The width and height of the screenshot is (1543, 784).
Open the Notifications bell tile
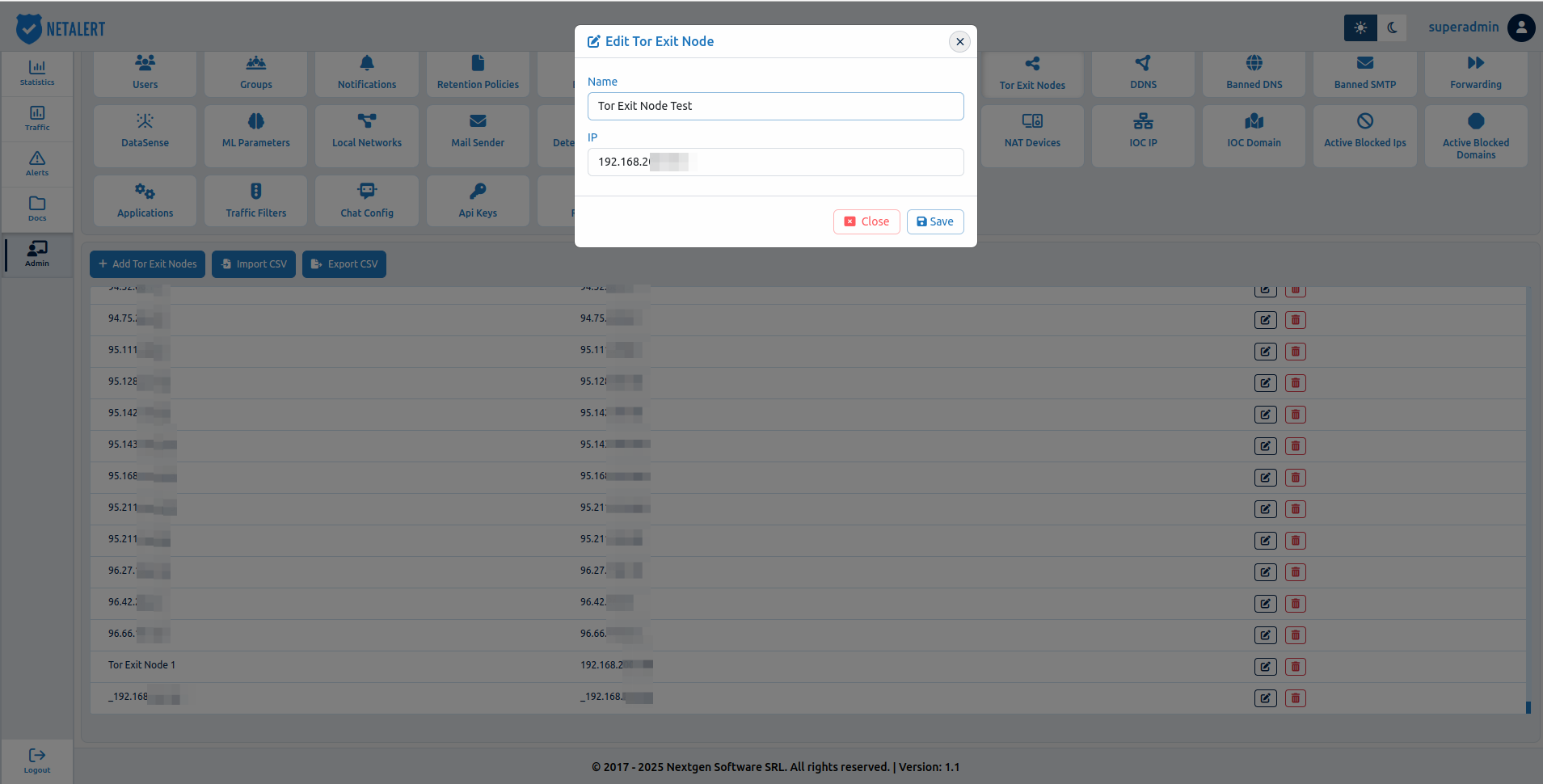click(x=367, y=73)
